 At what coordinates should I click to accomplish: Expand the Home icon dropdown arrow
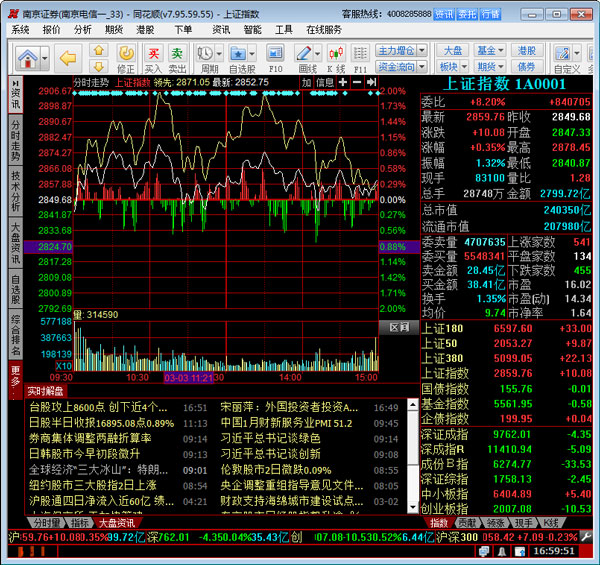[44, 58]
